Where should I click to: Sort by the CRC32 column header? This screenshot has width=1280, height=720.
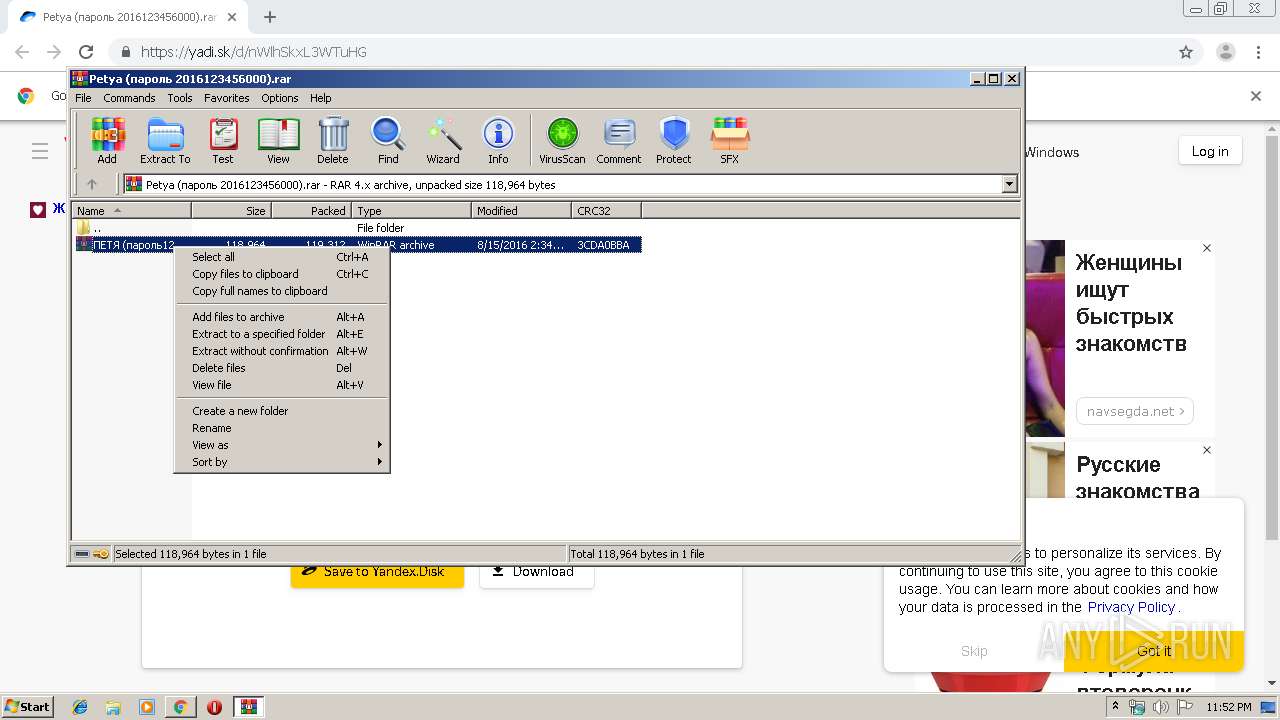[606, 210]
